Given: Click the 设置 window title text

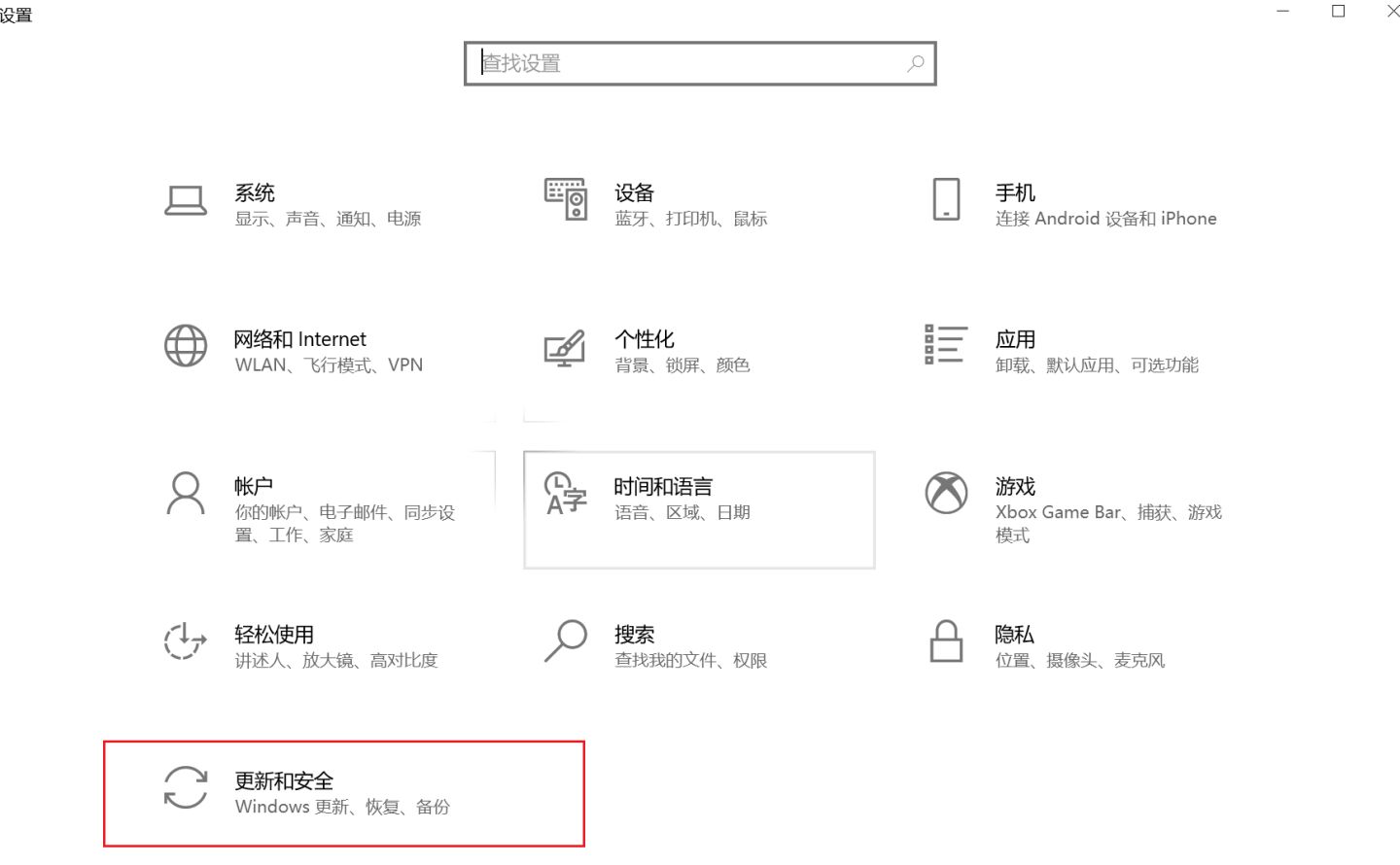Looking at the screenshot, I should click(17, 15).
